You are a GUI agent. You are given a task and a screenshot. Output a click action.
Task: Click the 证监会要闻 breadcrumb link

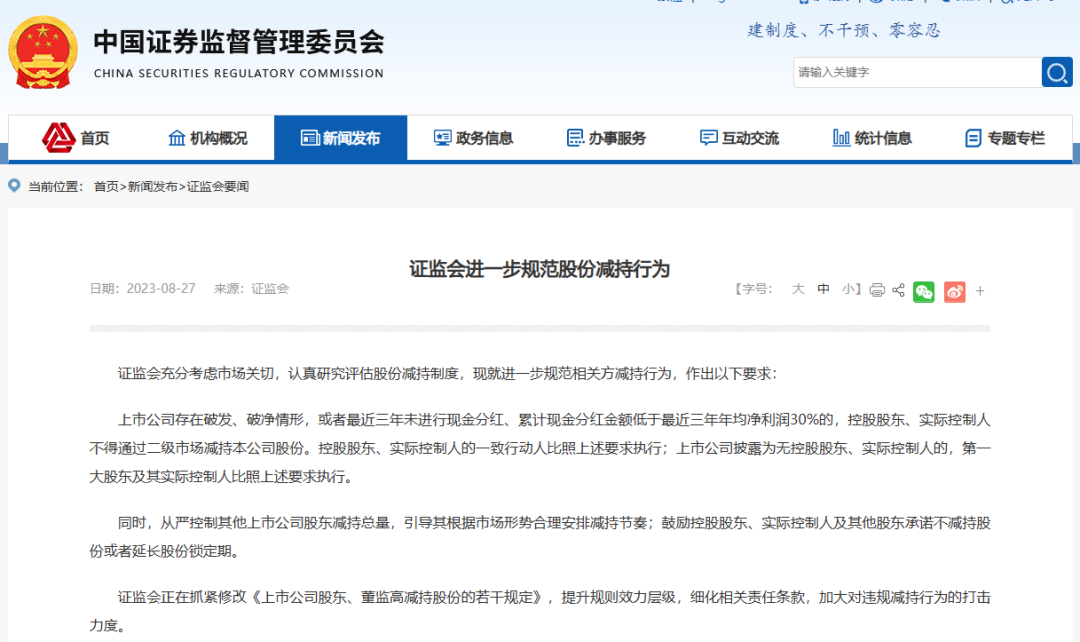click(218, 187)
